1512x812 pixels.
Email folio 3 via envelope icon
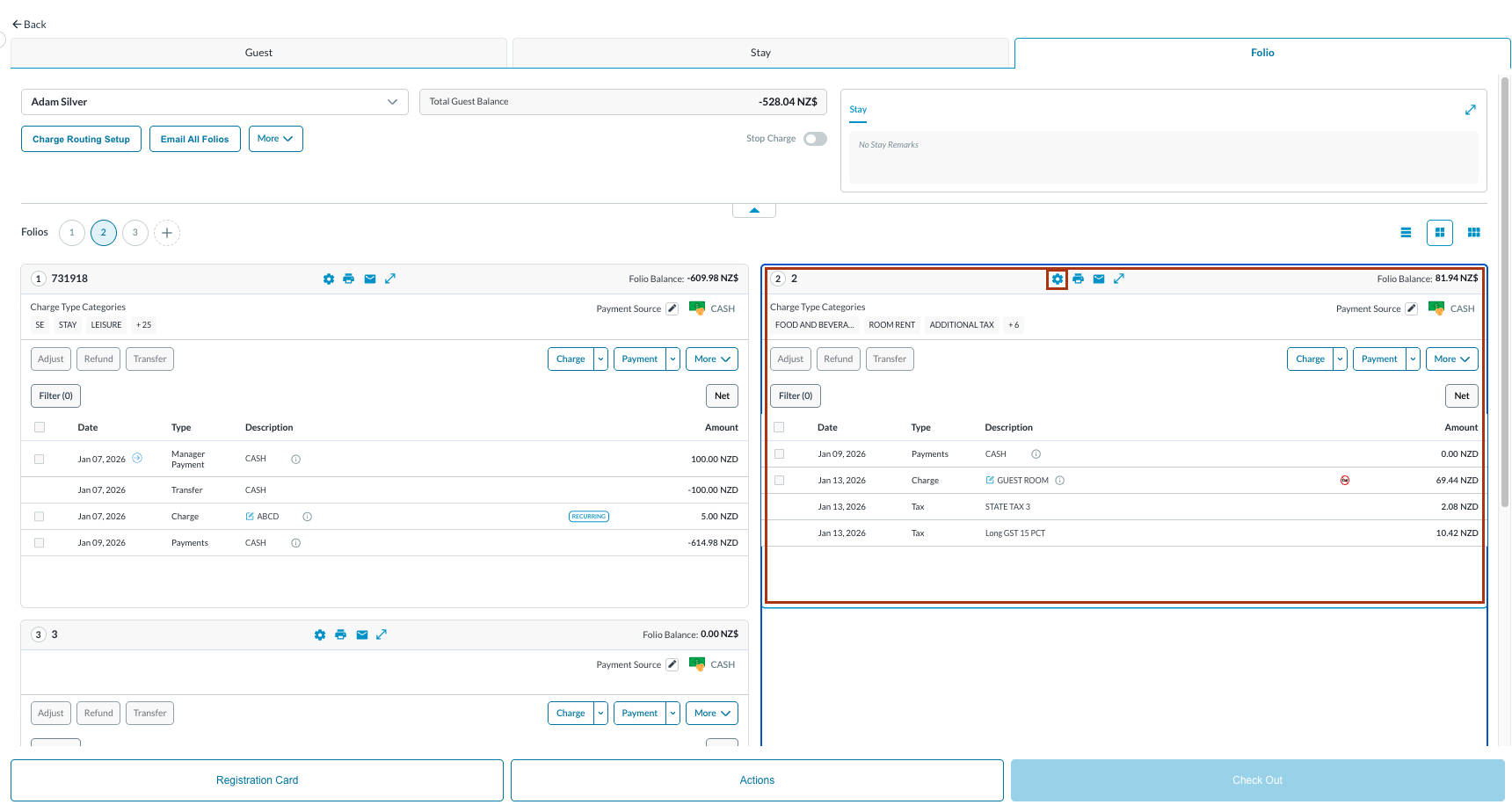tap(361, 634)
